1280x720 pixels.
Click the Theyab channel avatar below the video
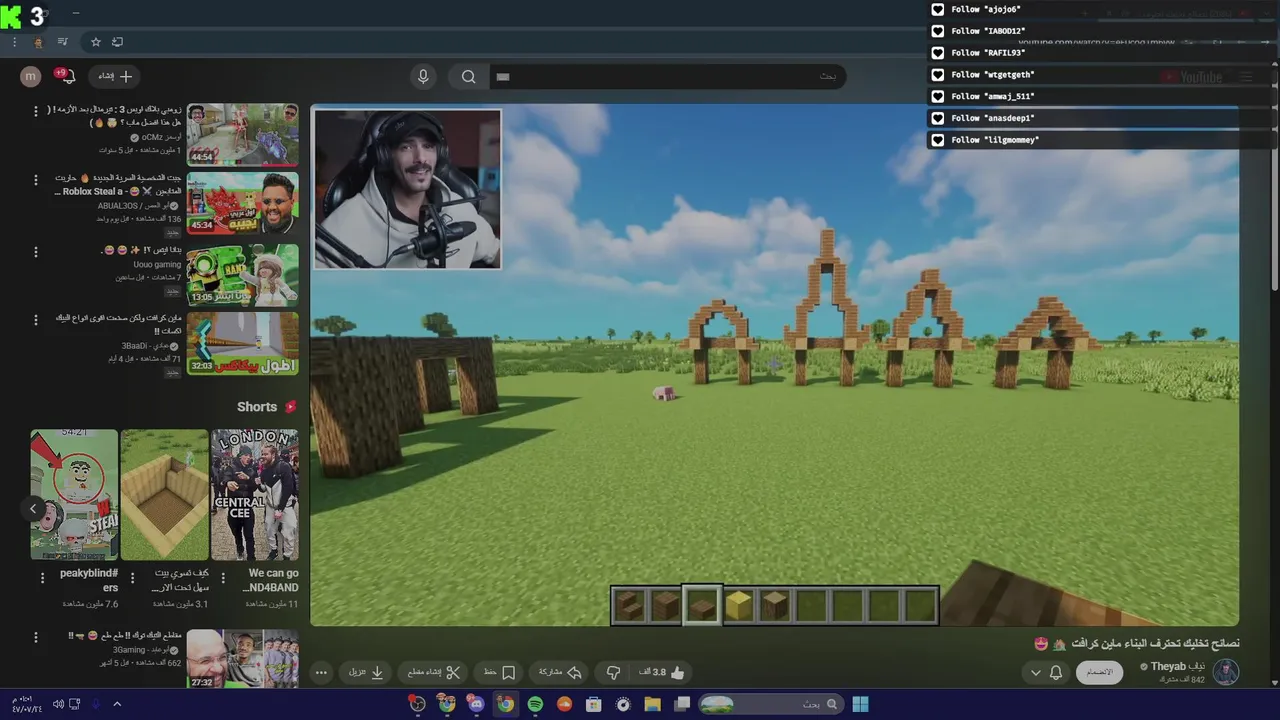1226,672
